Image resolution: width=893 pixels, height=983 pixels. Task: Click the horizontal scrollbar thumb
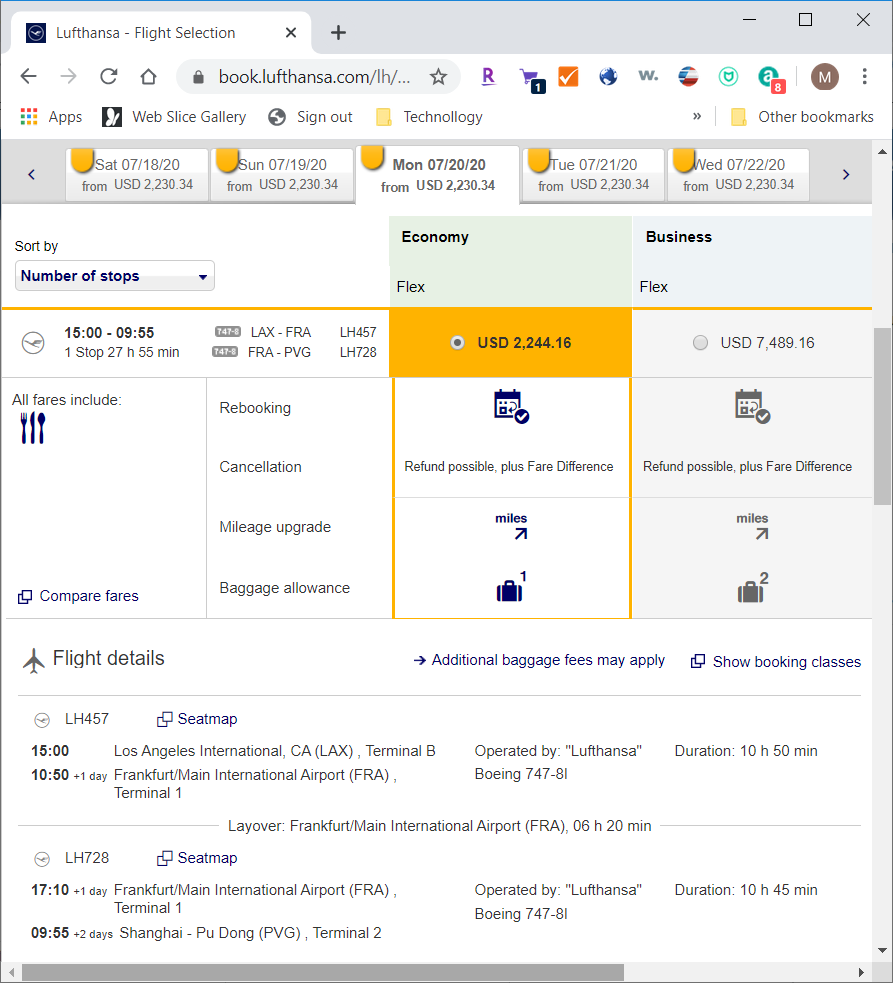323,972
